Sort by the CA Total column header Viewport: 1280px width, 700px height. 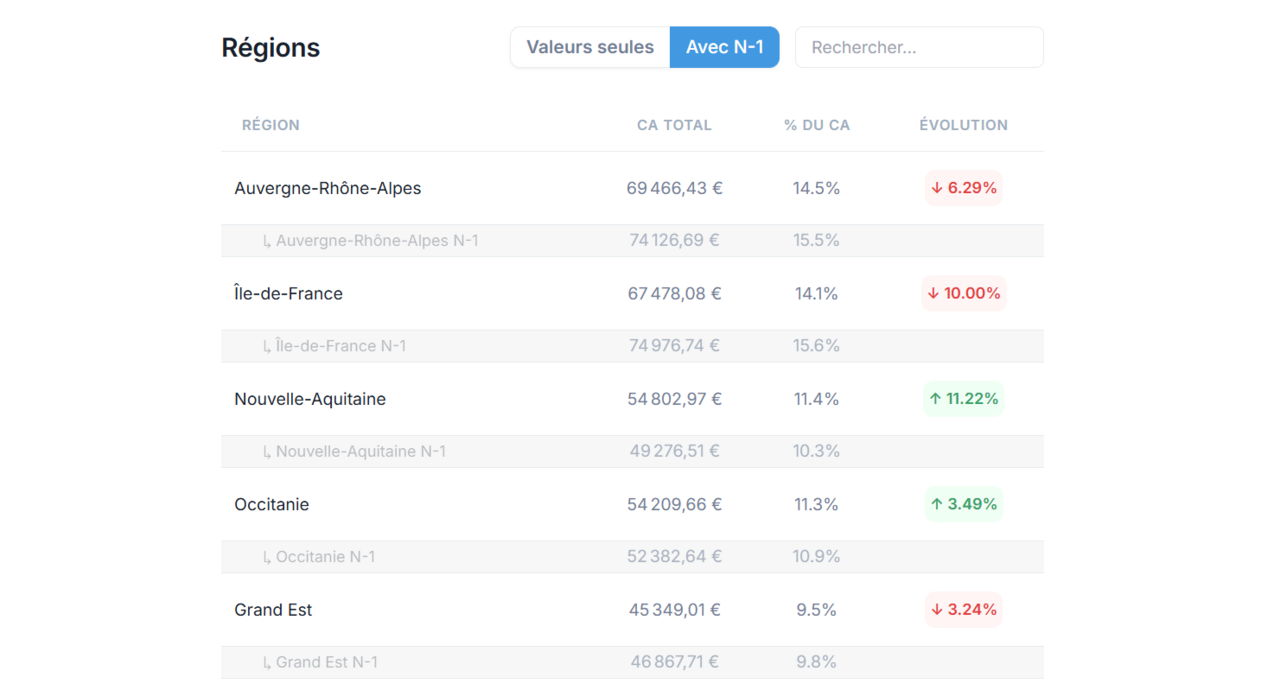coord(674,125)
